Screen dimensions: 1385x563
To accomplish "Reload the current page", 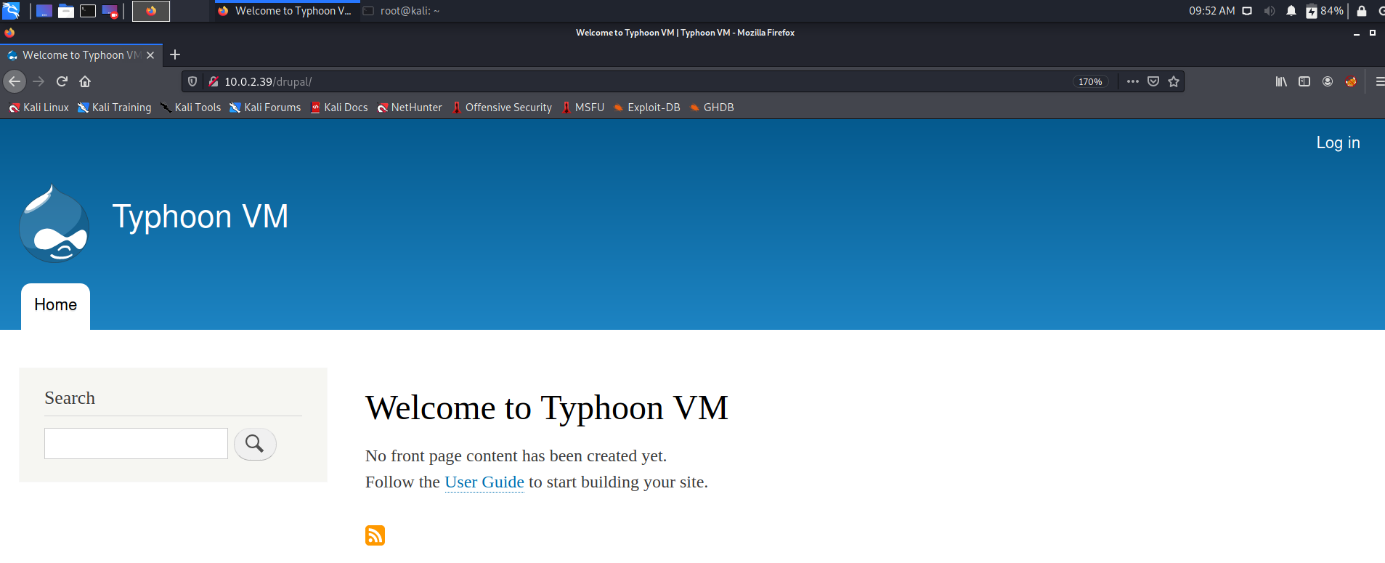I will [x=62, y=82].
